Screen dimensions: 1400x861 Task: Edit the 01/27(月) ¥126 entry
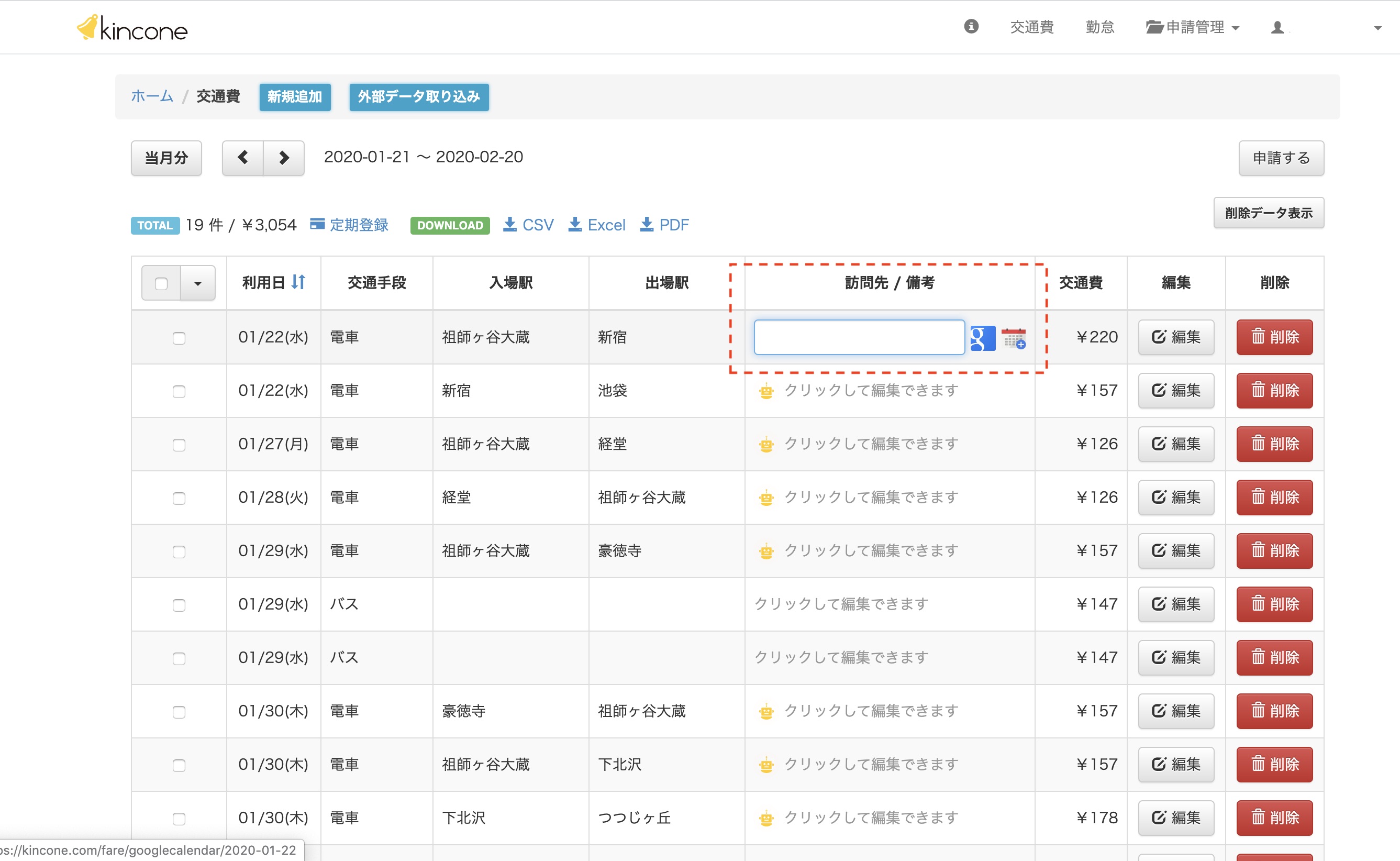1176,444
